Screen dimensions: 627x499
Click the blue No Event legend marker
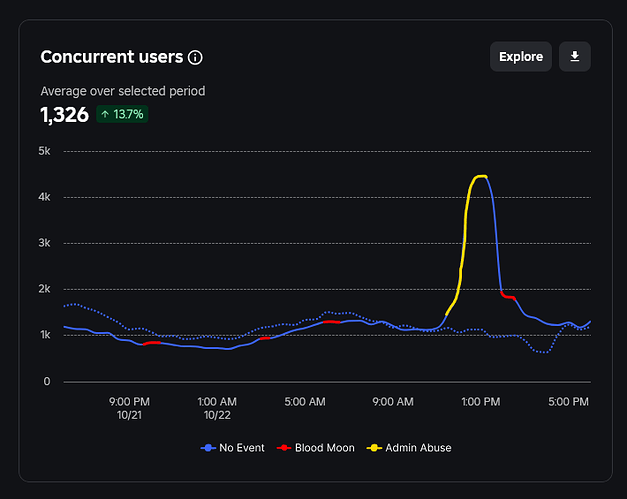point(208,448)
